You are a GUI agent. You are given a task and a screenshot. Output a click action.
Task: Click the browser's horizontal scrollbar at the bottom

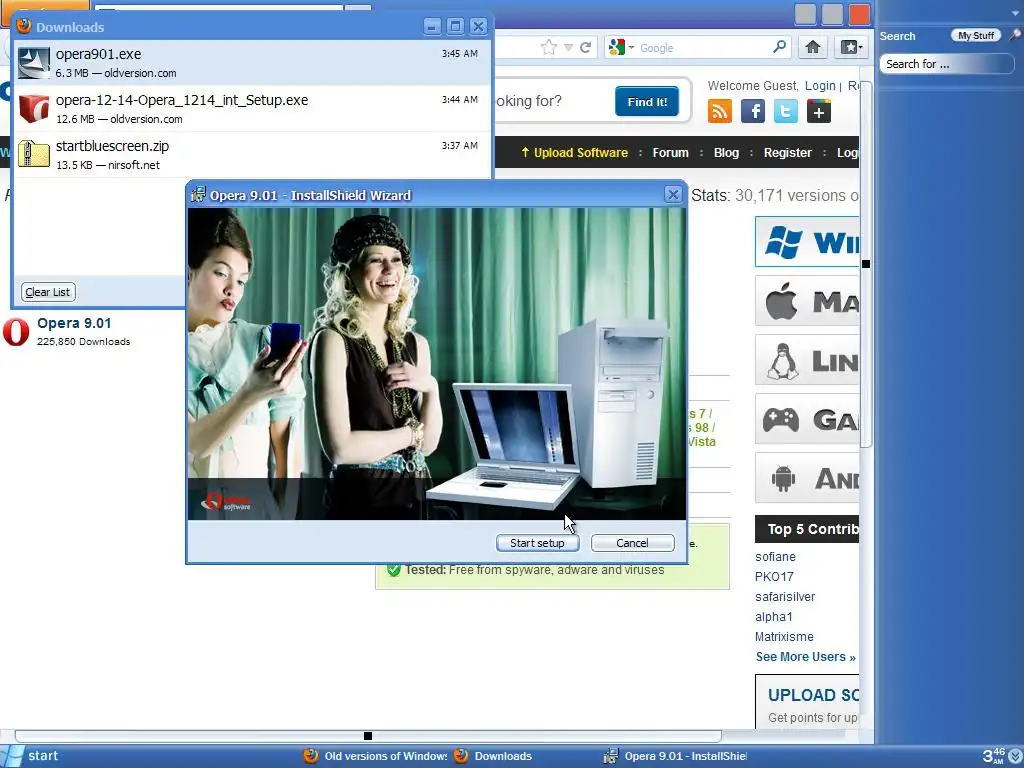[368, 736]
